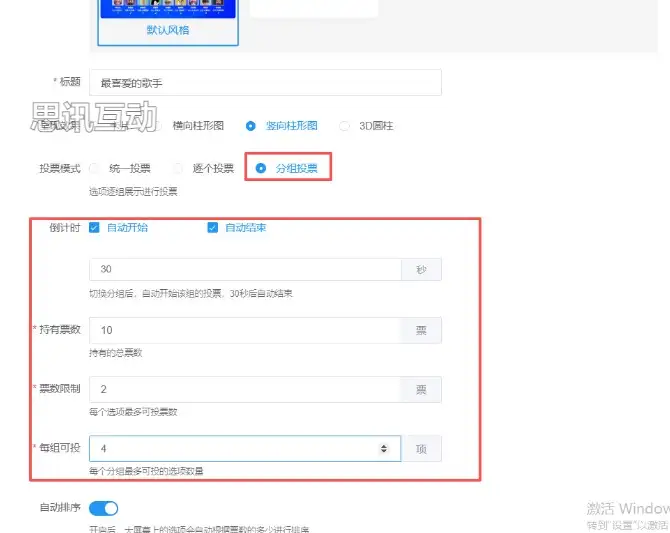Click the hint text 持有的总票数
Image resolution: width=670 pixels, height=533 pixels.
(x=115, y=353)
